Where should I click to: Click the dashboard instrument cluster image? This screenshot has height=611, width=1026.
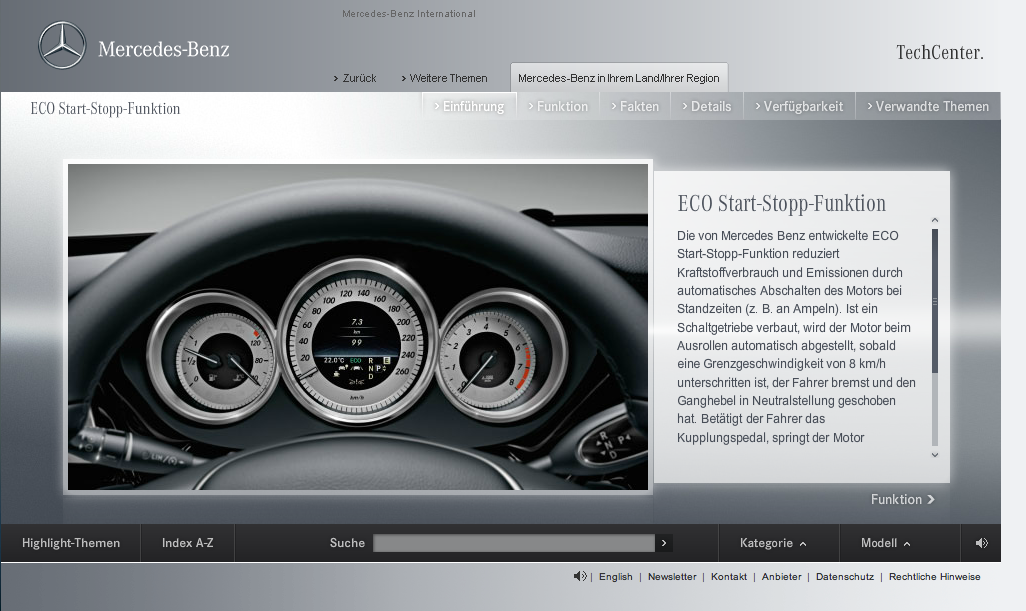358,326
